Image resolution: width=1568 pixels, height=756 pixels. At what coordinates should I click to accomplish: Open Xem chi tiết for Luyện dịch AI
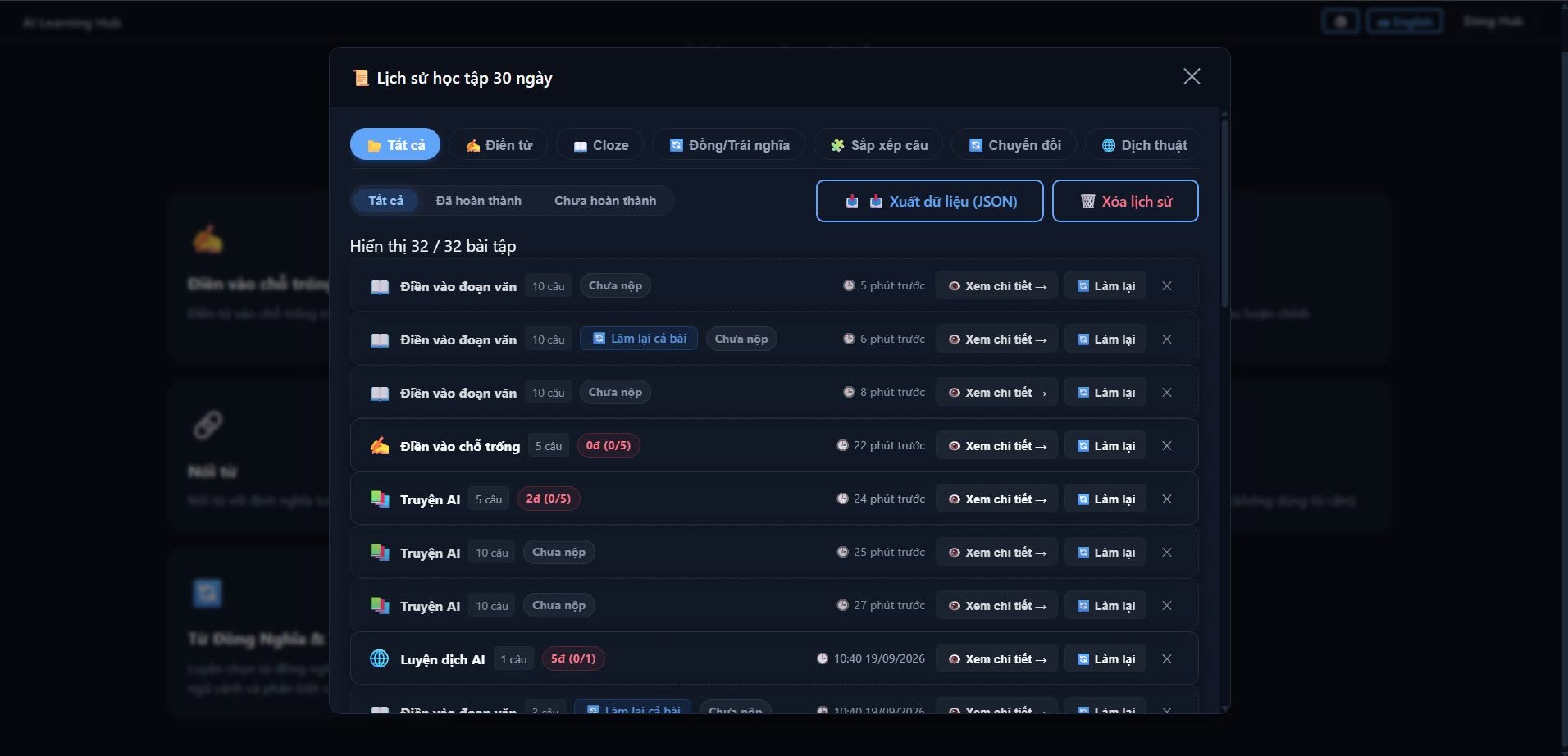(996, 658)
